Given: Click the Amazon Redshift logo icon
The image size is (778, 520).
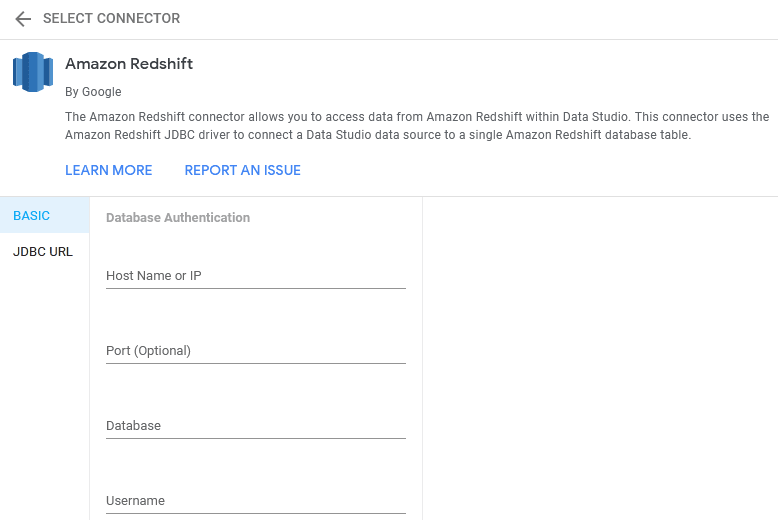Looking at the screenshot, I should [x=33, y=72].
